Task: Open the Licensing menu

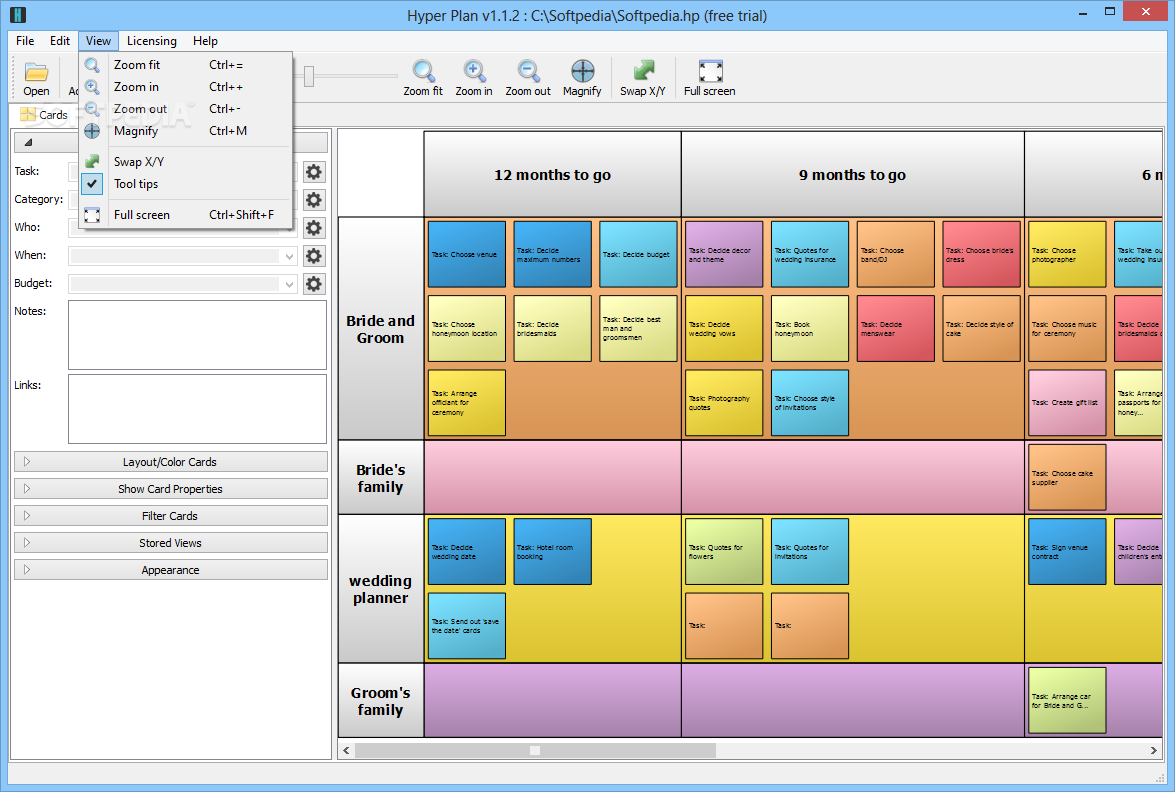Action: 151,41
